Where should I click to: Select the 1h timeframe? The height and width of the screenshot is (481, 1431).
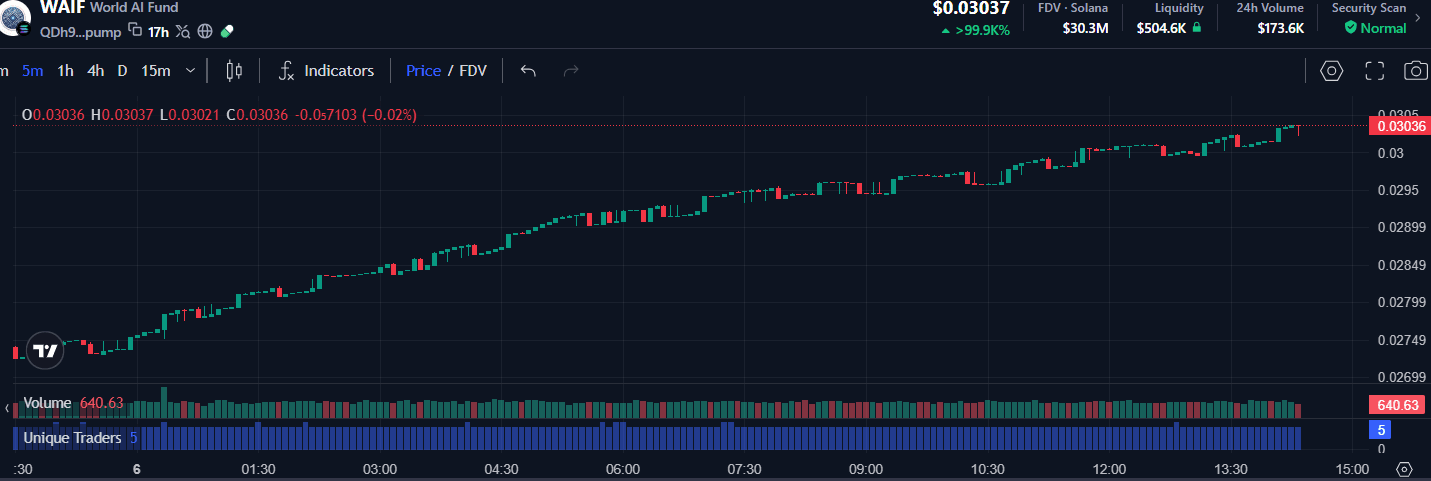pos(65,70)
